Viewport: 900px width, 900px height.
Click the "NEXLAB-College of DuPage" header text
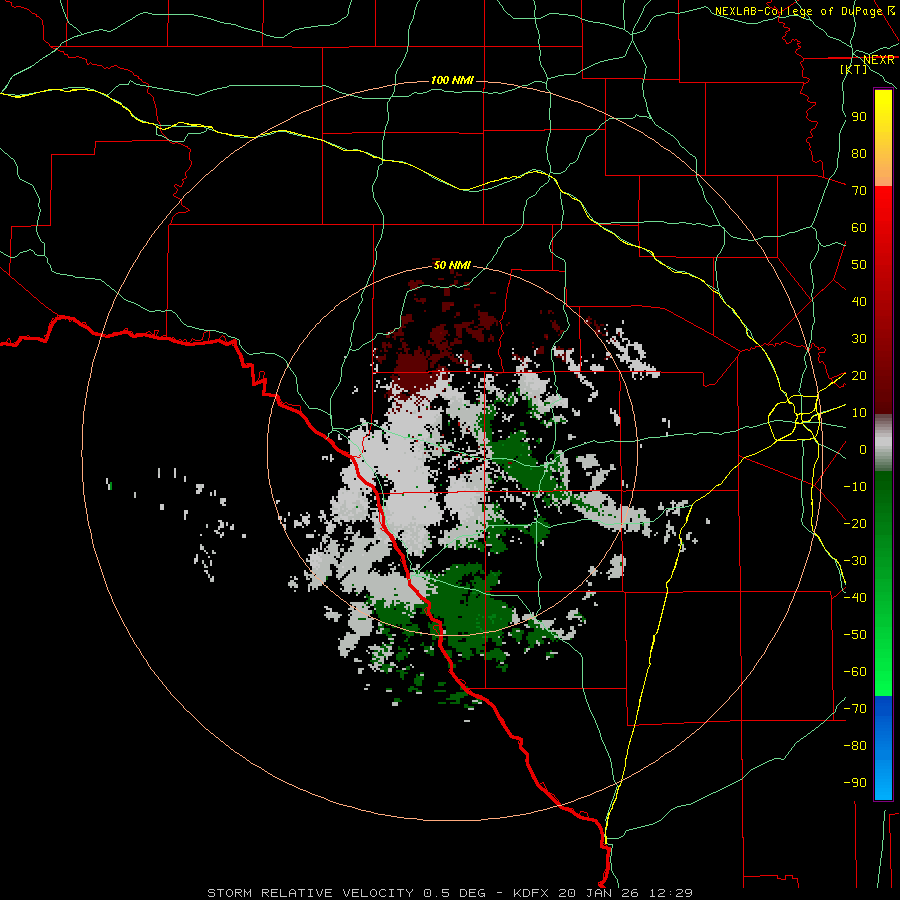(798, 11)
